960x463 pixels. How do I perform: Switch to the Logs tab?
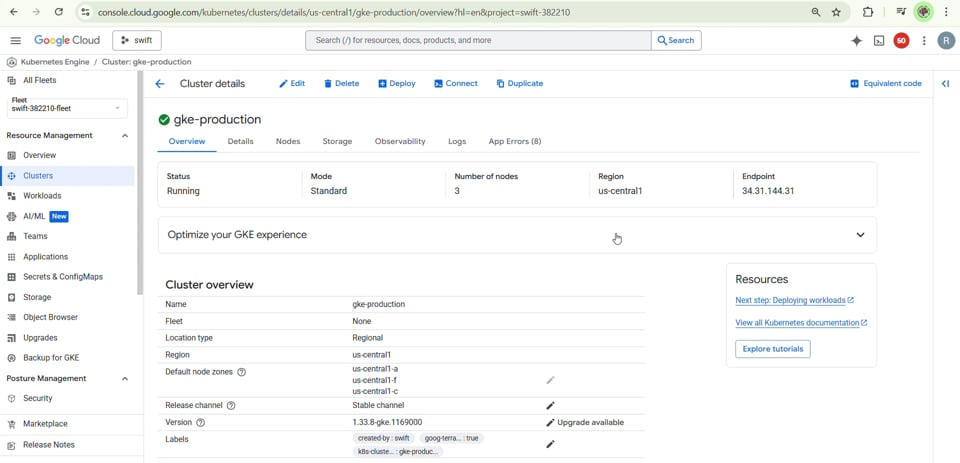[457, 141]
